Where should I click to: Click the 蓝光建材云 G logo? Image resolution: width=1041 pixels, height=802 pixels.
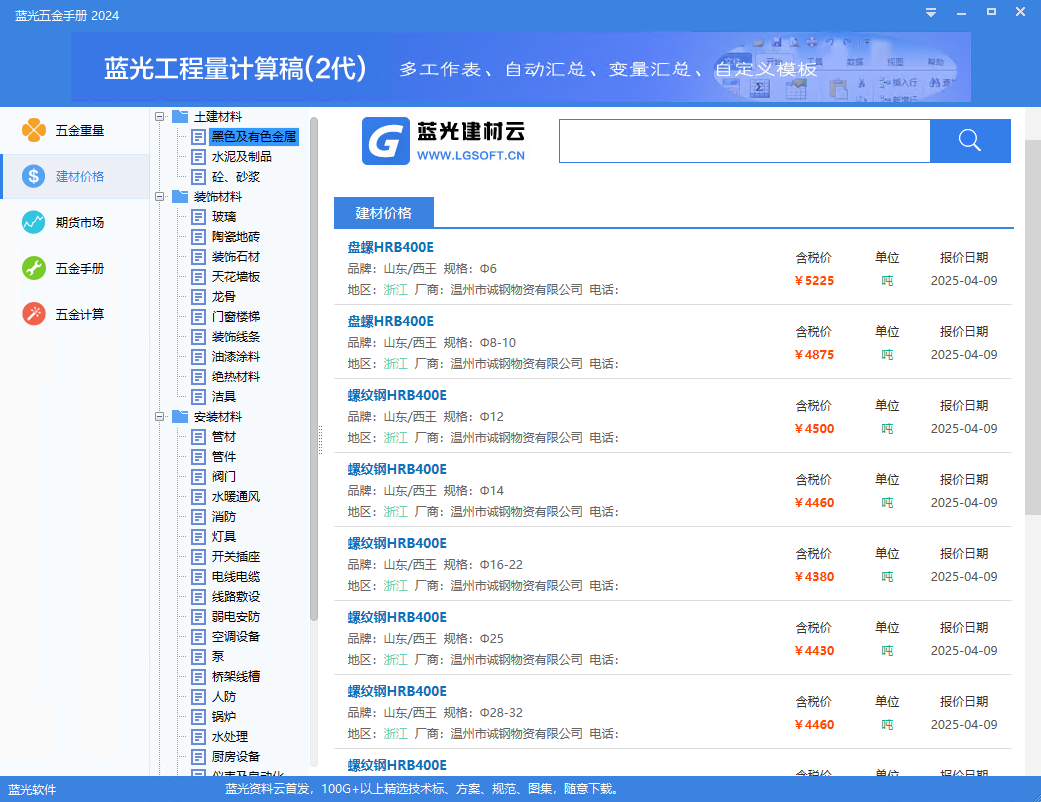tap(385, 141)
